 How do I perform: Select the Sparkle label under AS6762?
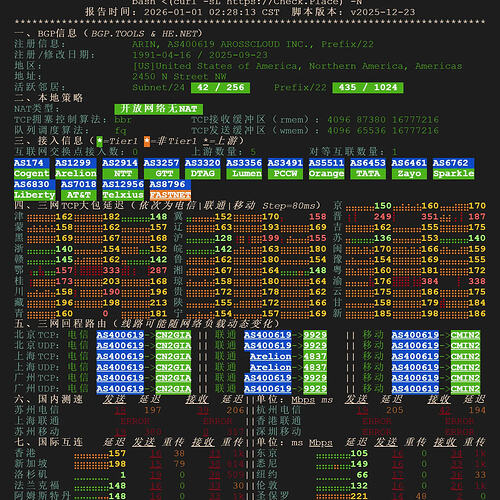(453, 174)
